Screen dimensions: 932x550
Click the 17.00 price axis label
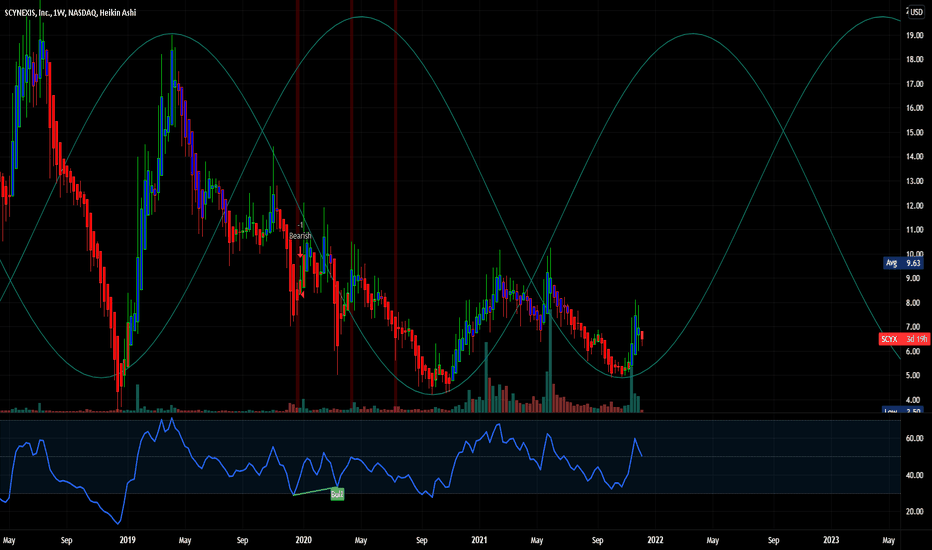tap(914, 84)
